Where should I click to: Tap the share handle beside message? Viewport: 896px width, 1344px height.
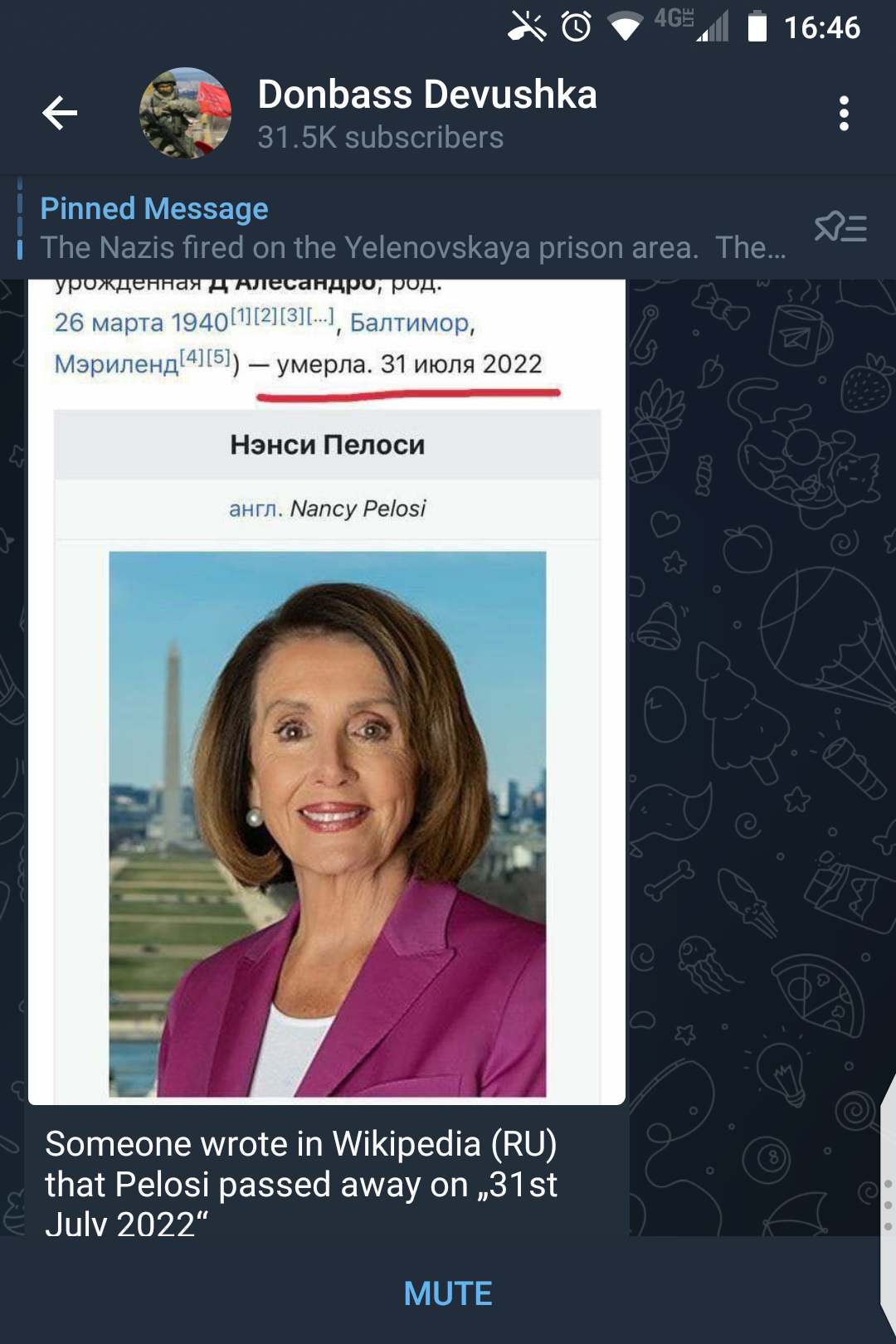point(887,1203)
